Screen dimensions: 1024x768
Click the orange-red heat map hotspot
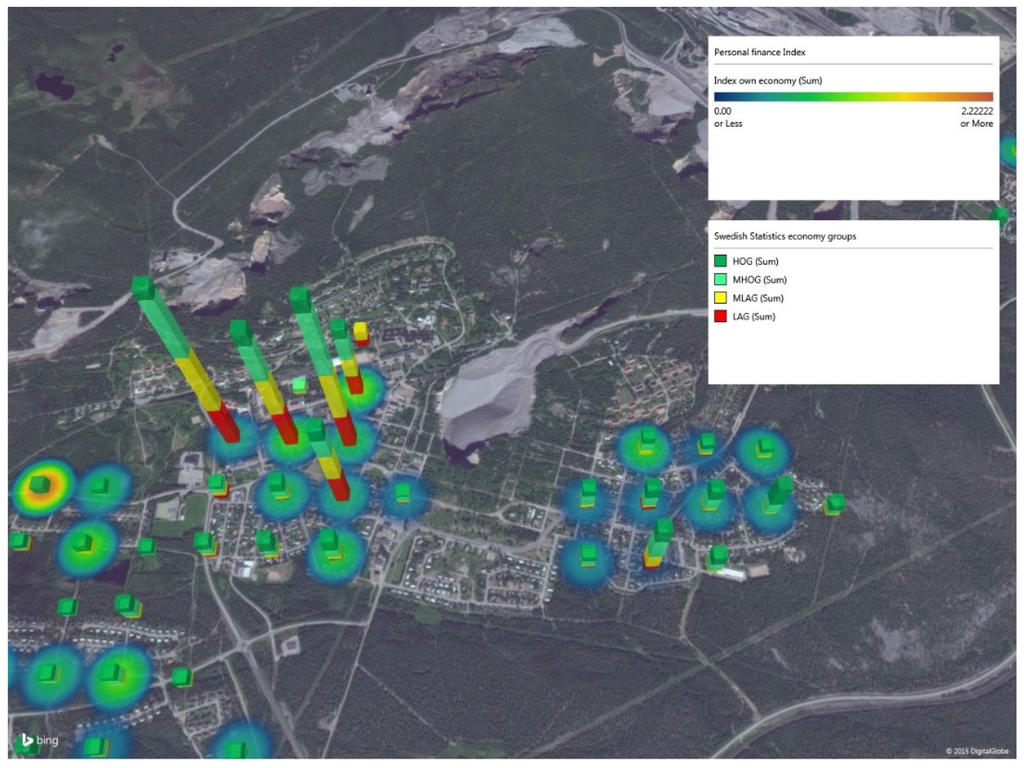click(43, 489)
